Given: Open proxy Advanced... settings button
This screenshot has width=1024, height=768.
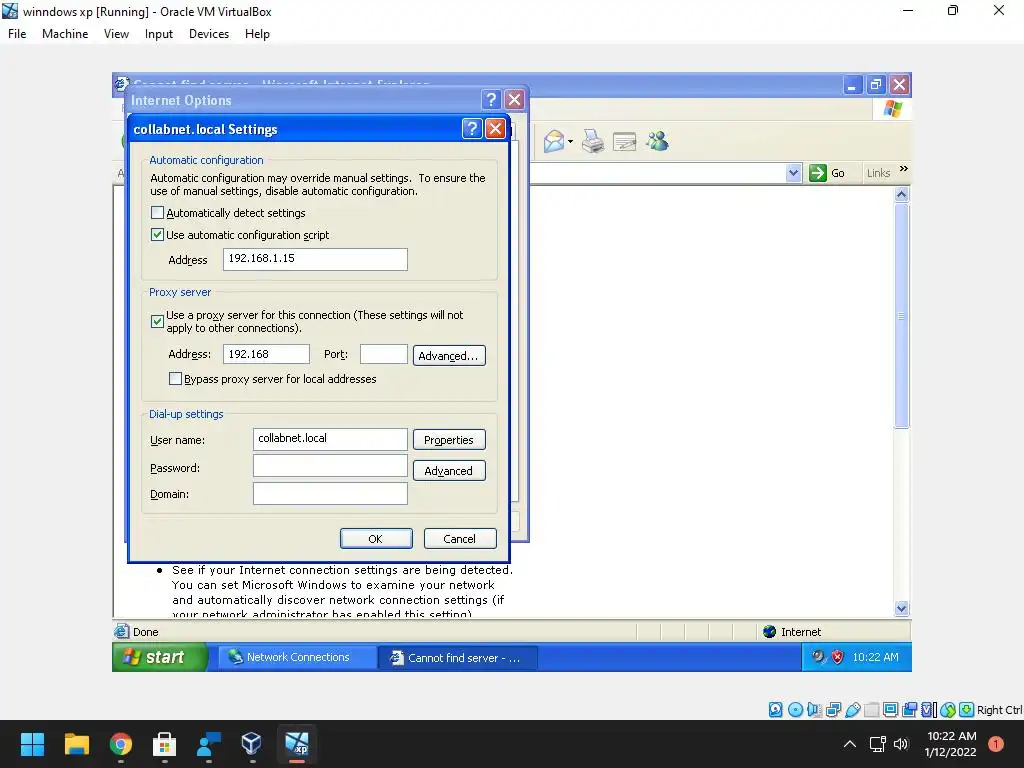Looking at the screenshot, I should tap(449, 356).
